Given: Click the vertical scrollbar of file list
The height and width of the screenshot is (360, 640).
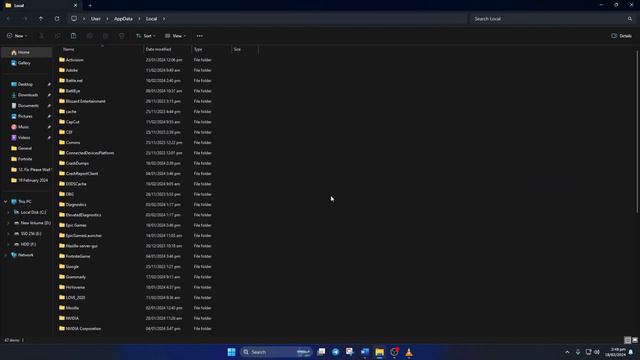Looking at the screenshot, I should point(637,131).
